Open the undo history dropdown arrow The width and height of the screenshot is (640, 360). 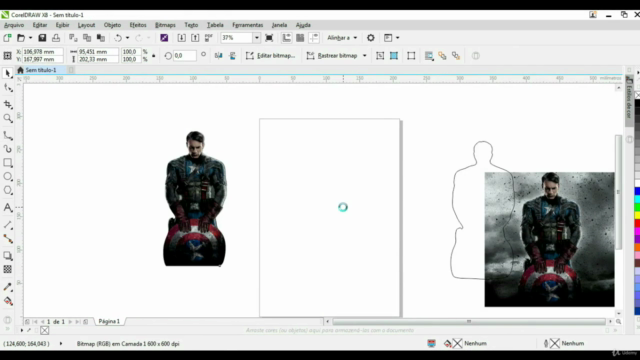point(127,38)
